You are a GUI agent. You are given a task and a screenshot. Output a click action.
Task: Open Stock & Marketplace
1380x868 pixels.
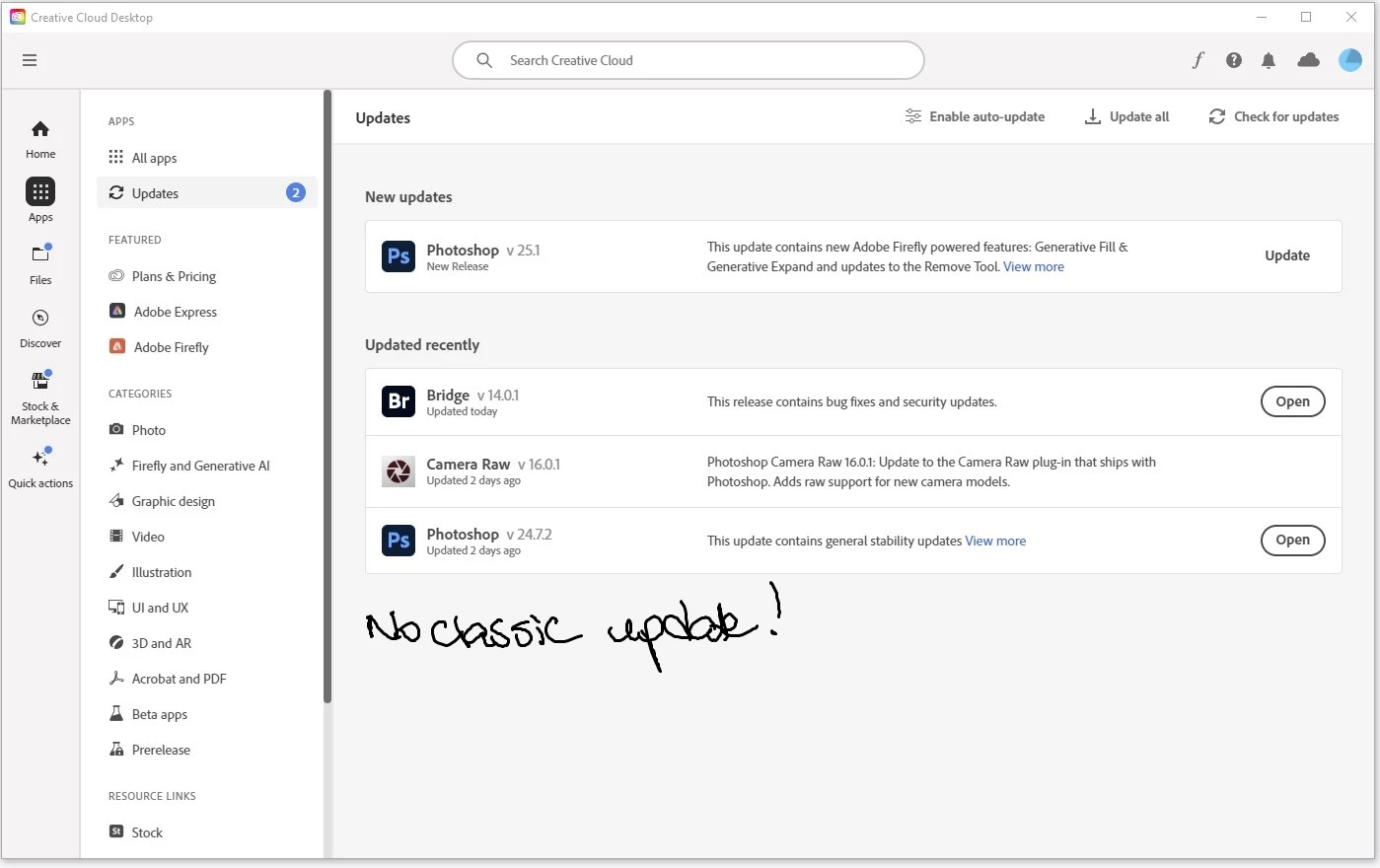[40, 398]
